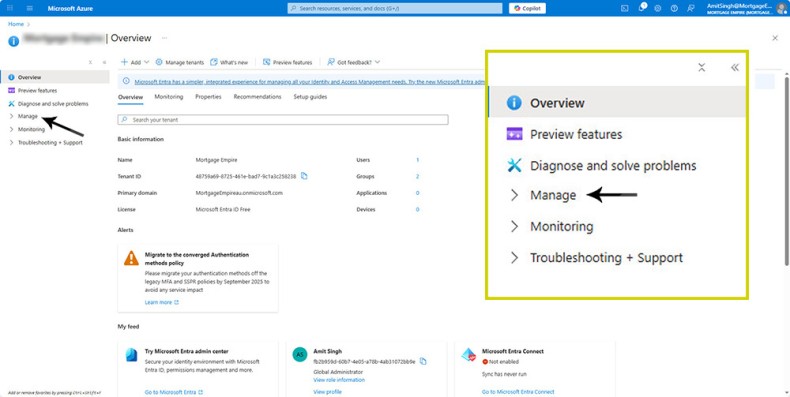The width and height of the screenshot is (790, 397).
Task: Click Go to Microsoft Entra link
Action: point(174,392)
